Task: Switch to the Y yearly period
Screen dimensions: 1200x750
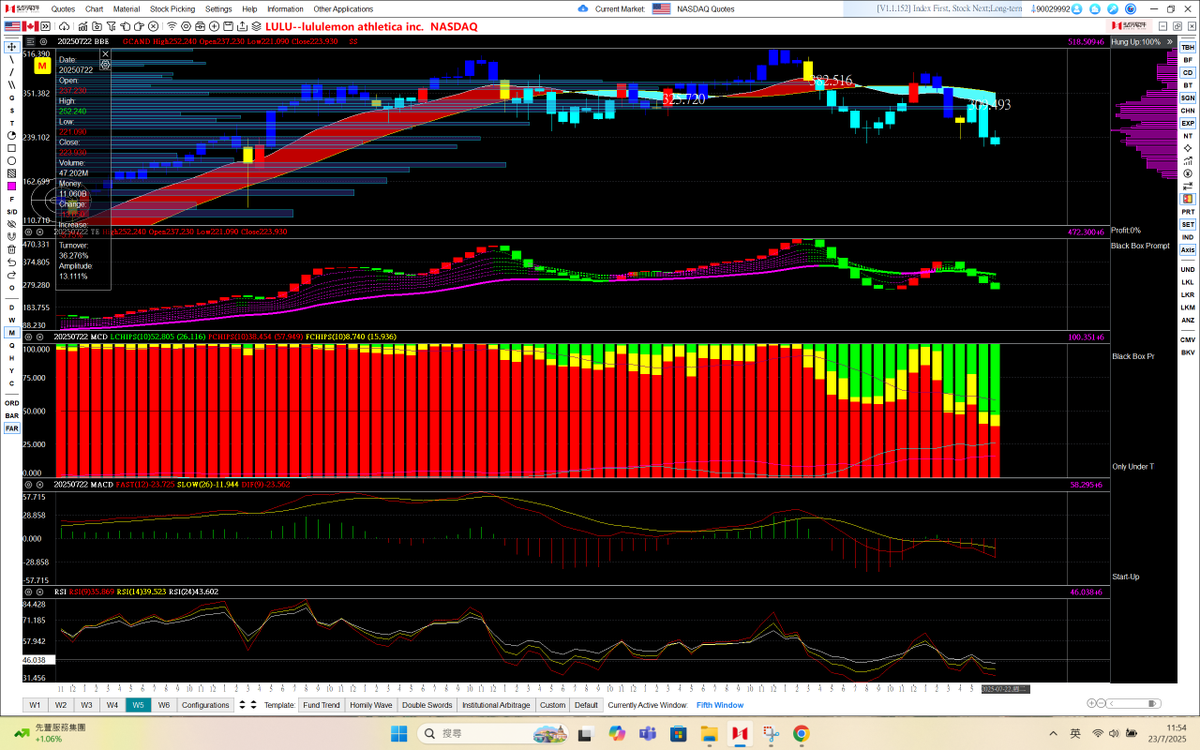Action: 11,370
